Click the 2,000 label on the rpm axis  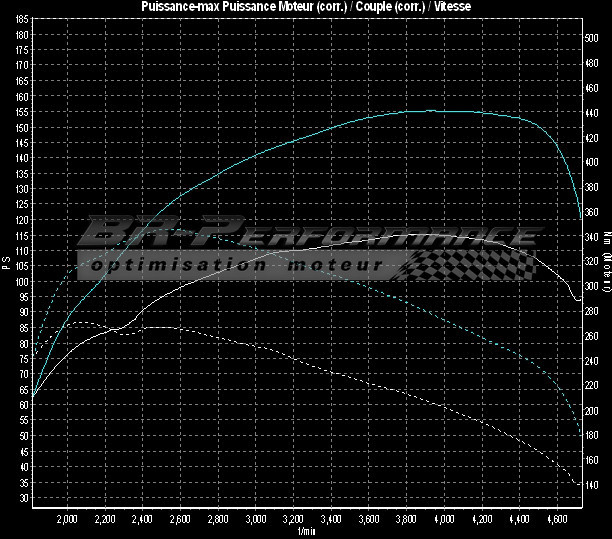point(68,520)
